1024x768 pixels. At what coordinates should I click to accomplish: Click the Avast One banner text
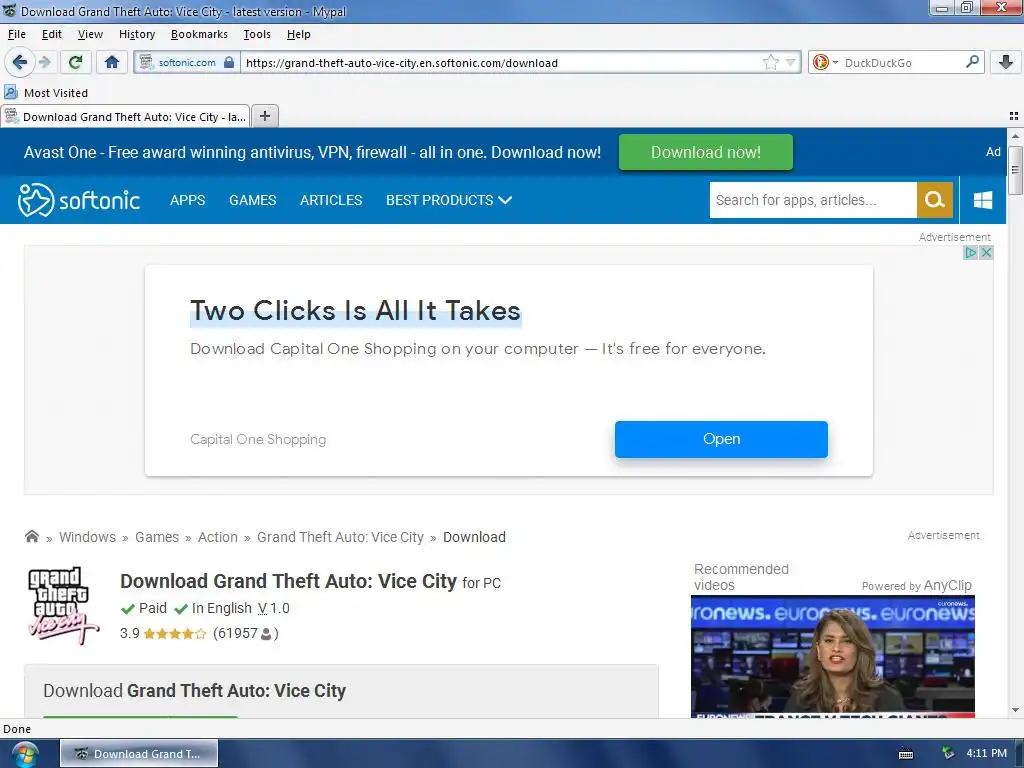[x=312, y=152]
